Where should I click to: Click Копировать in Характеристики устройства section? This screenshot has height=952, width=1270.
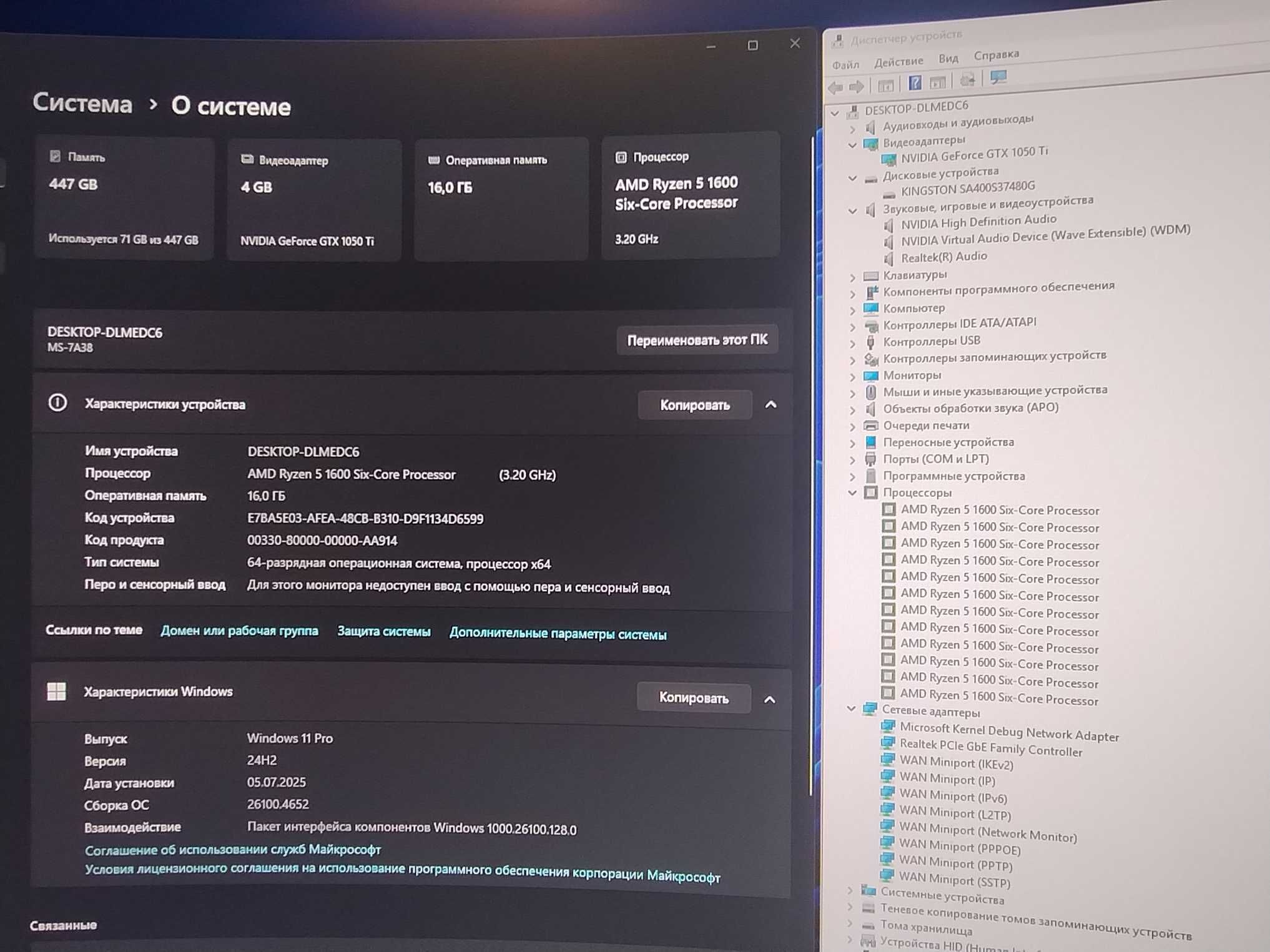tap(694, 405)
